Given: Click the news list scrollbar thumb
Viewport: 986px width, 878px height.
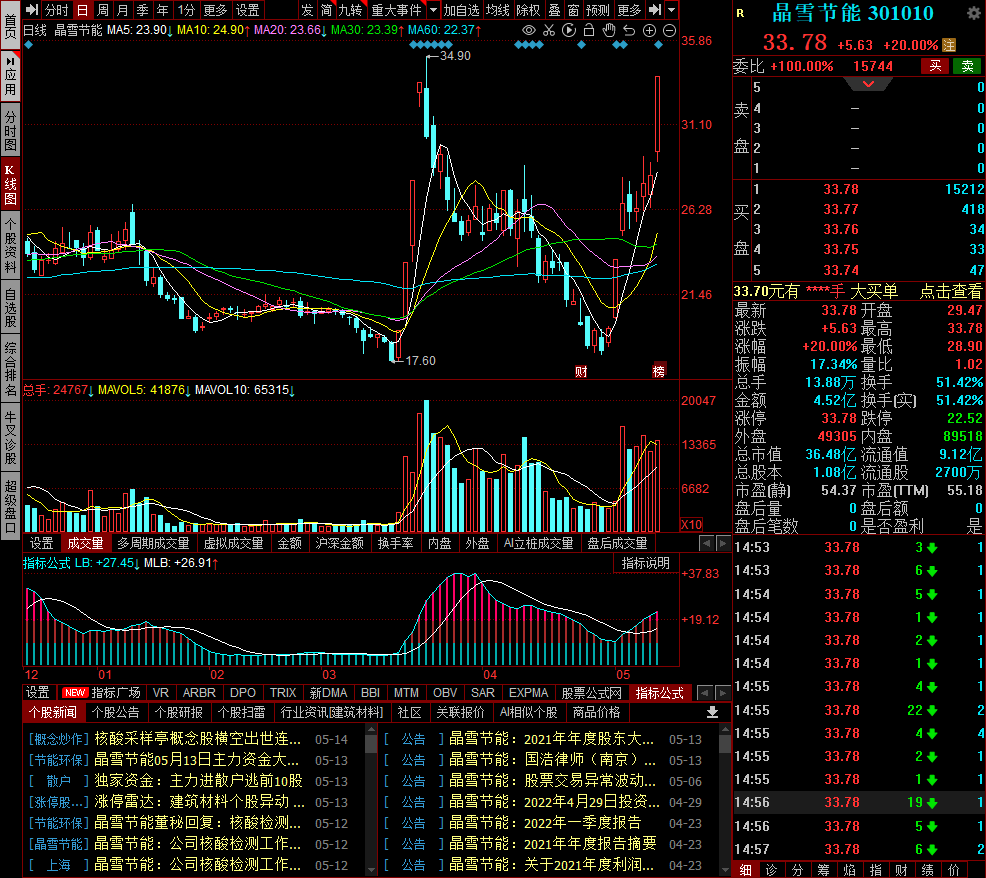Looking at the screenshot, I should tap(371, 743).
